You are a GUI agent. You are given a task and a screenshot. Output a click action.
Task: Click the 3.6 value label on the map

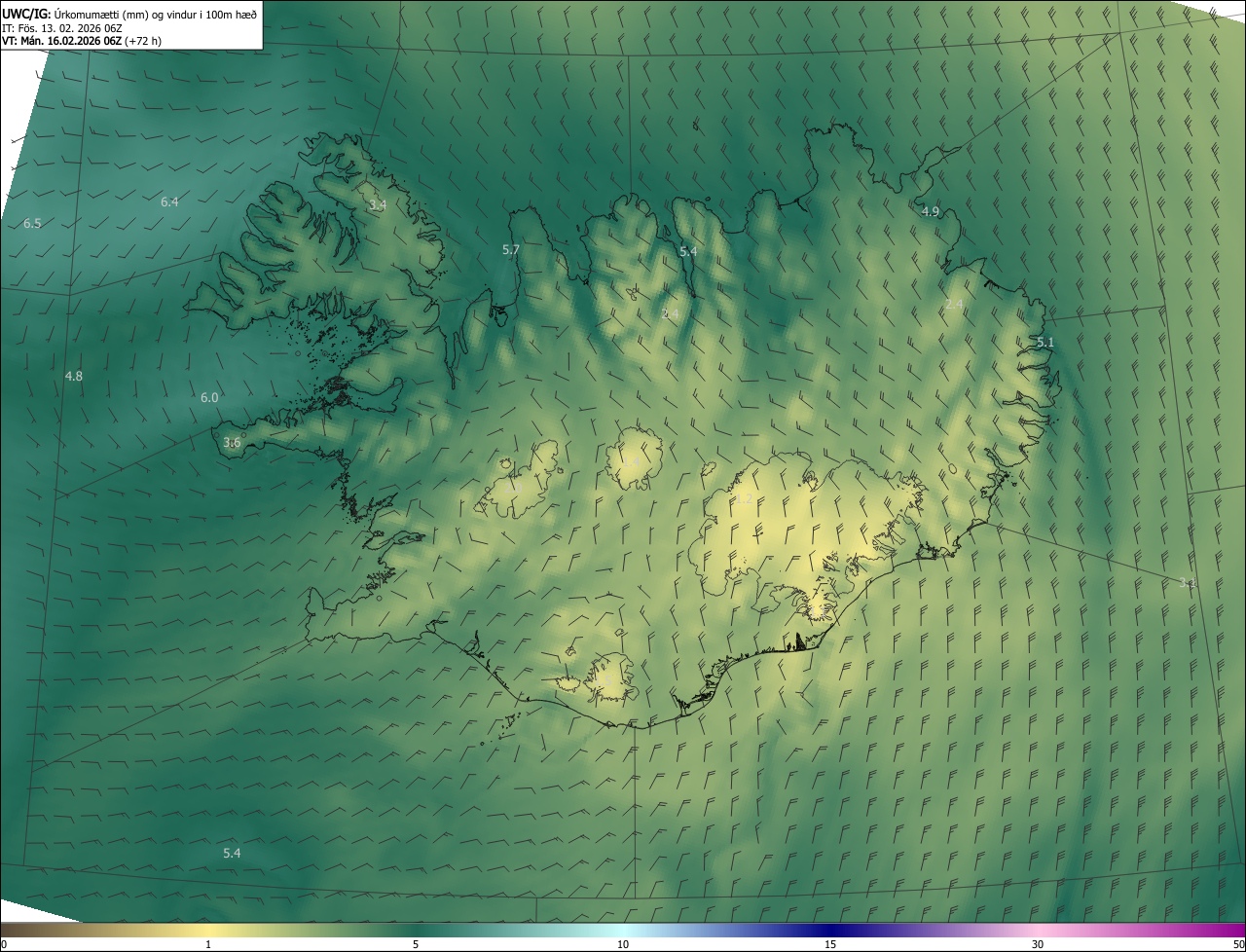232,443
